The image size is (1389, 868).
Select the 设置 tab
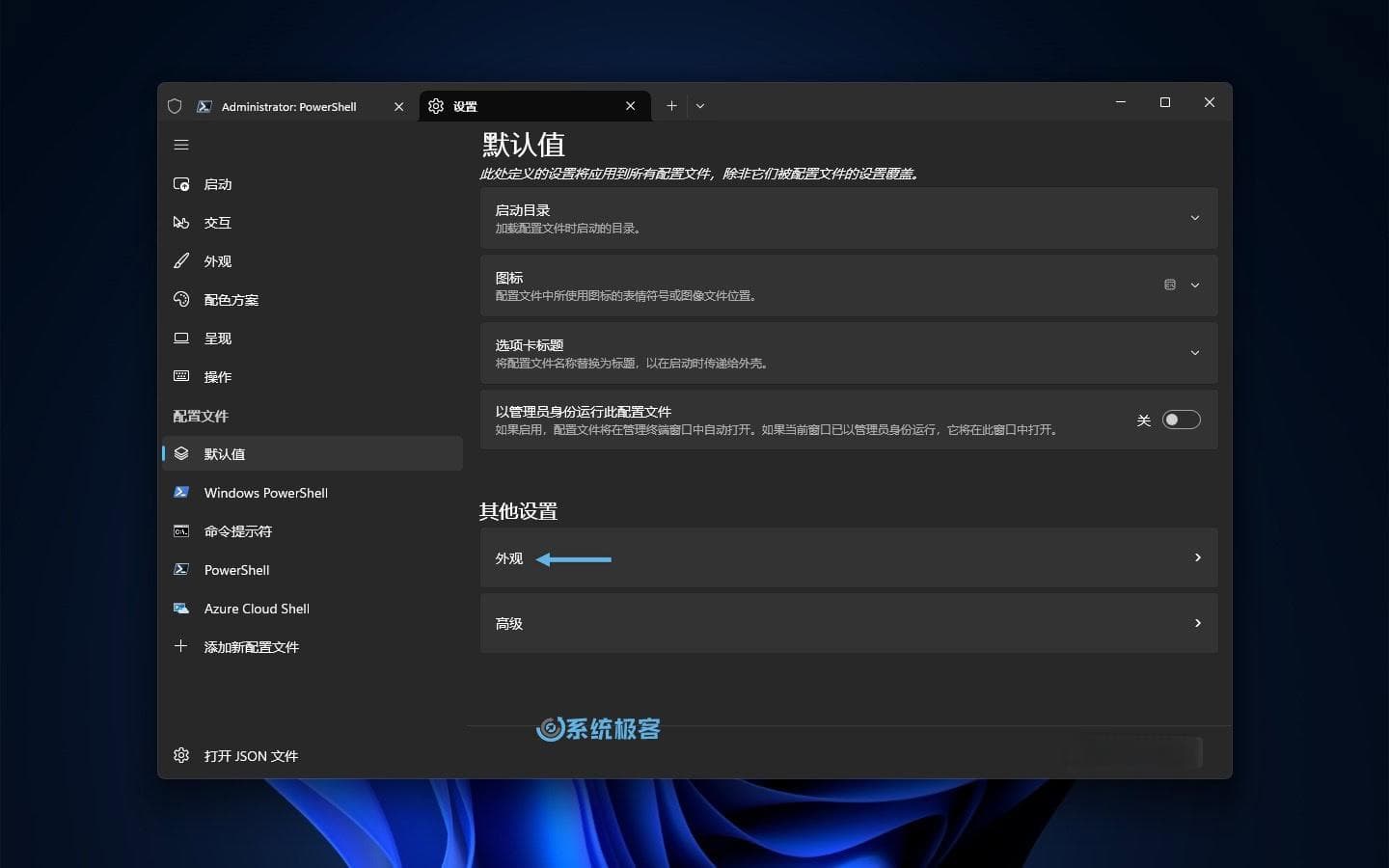coord(533,106)
